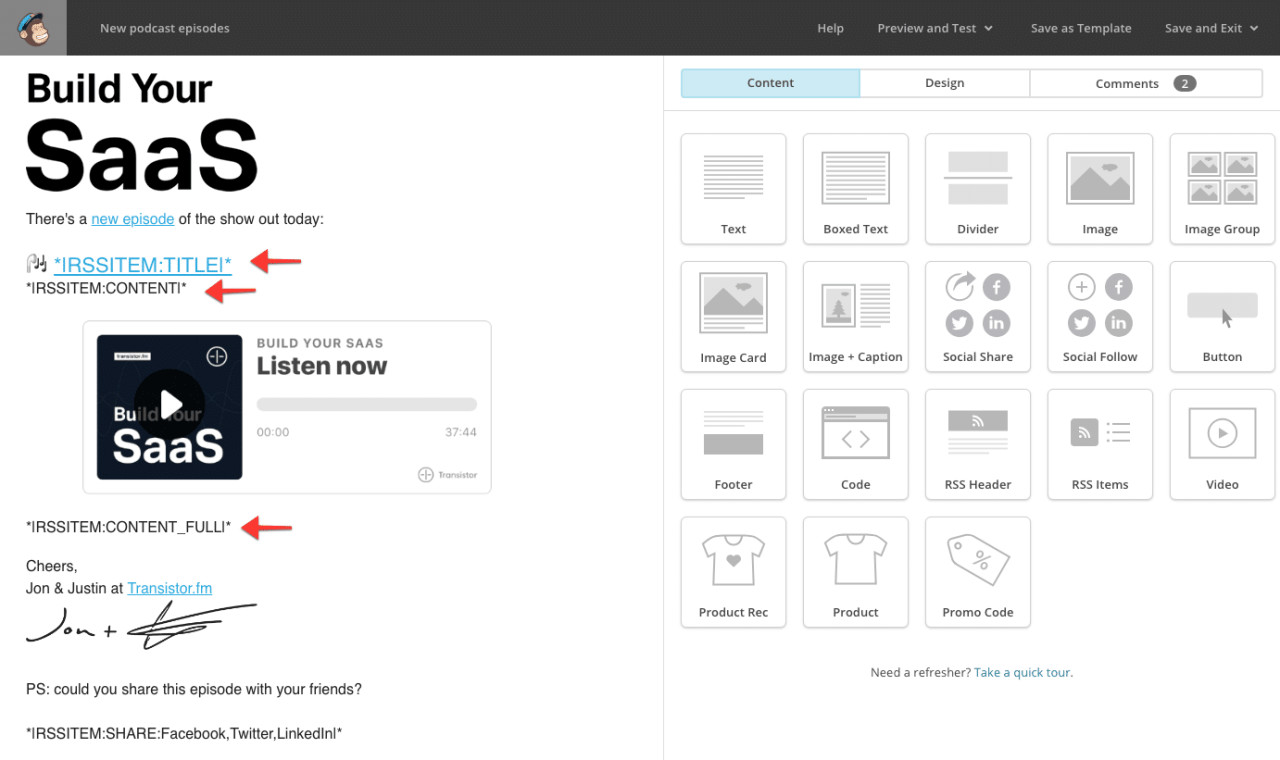Select the Social Follow block
Image resolution: width=1280 pixels, height=760 pixels.
point(1099,316)
